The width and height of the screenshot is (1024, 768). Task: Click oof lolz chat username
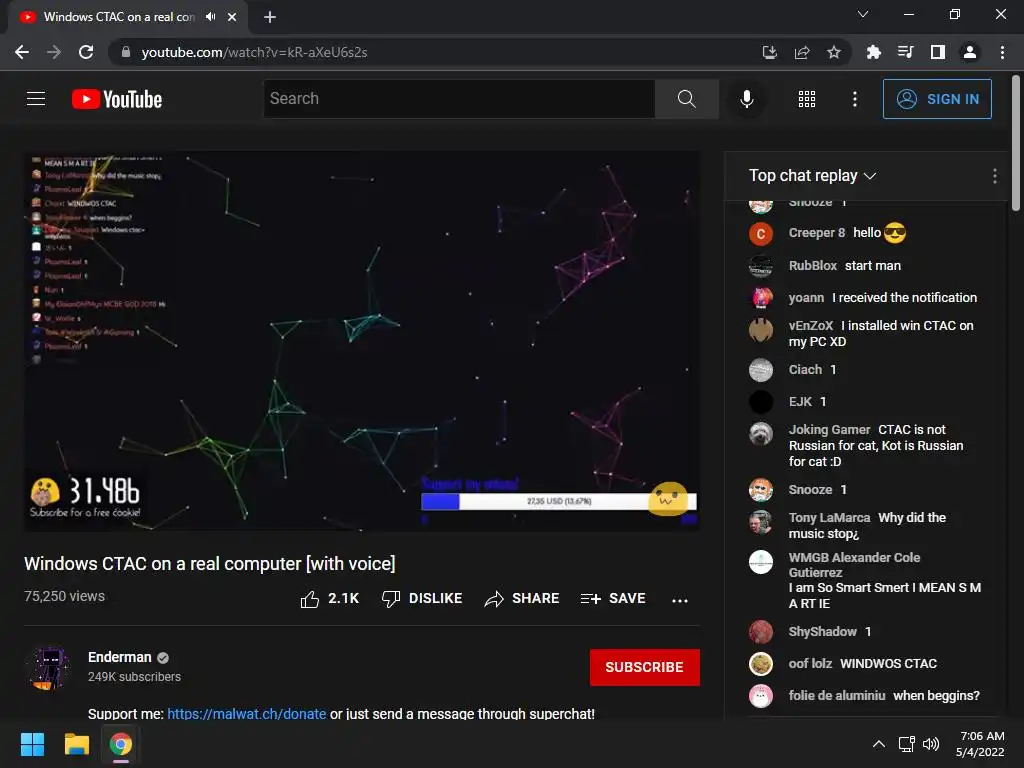(x=810, y=664)
